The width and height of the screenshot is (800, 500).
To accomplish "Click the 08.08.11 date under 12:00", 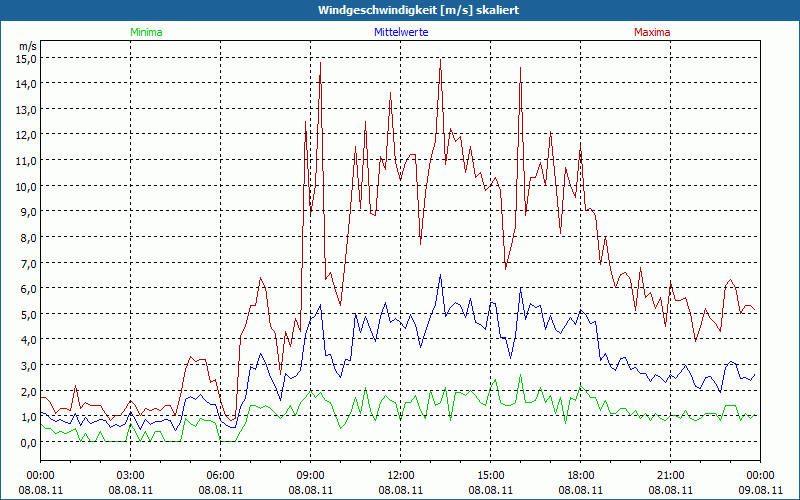I will (401, 490).
